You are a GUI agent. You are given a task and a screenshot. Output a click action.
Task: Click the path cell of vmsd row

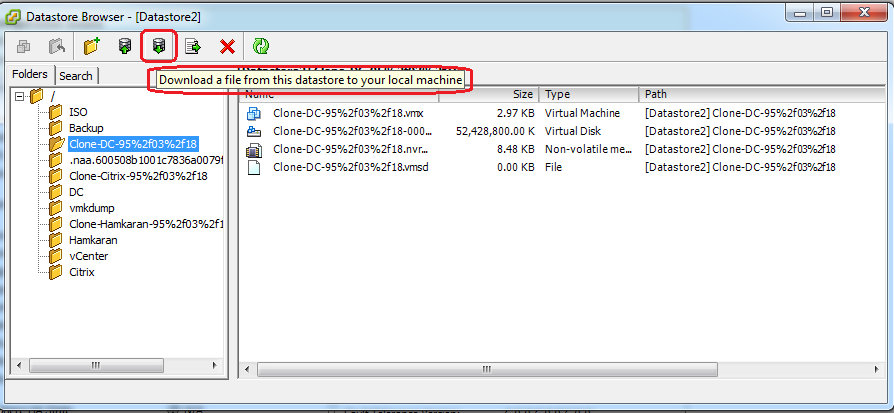[740, 168]
